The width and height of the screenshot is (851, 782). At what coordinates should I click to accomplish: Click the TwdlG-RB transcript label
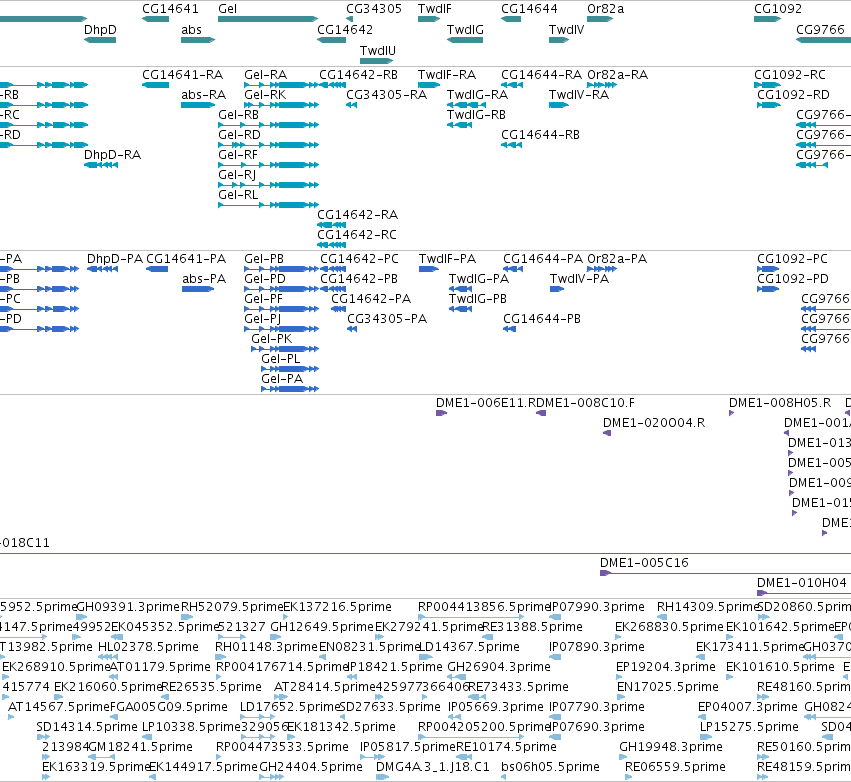pos(477,115)
